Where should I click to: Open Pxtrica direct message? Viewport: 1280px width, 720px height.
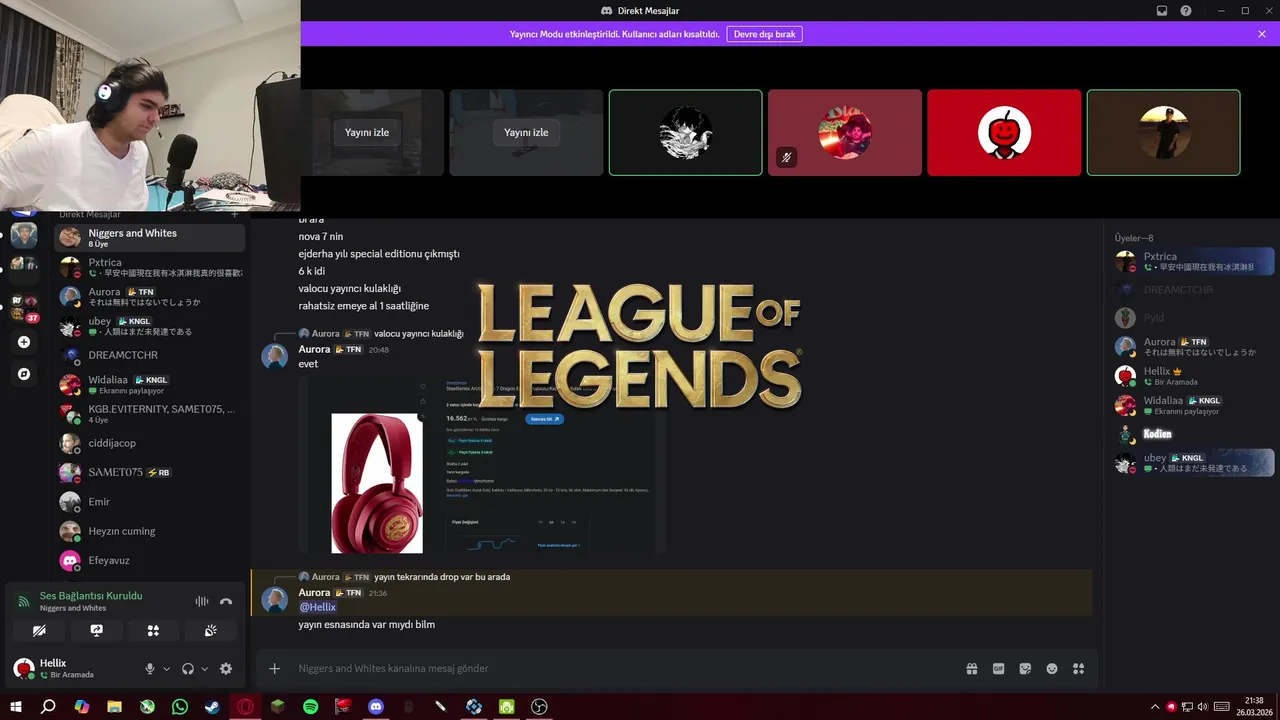(x=150, y=267)
